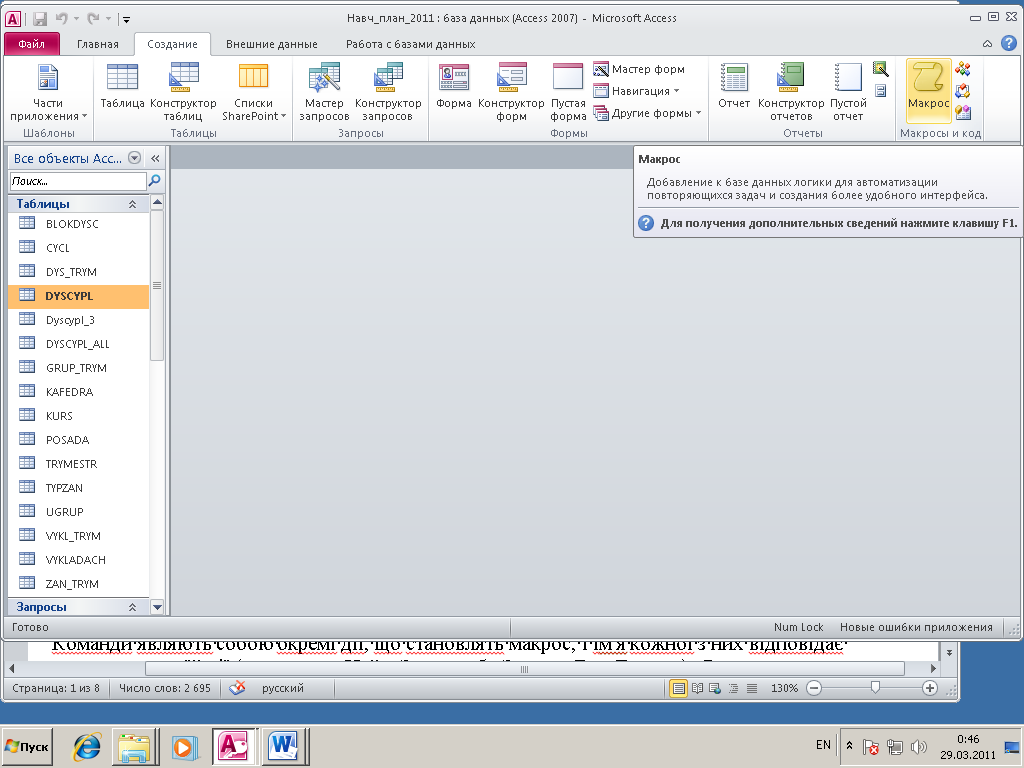This screenshot has width=1024, height=768.
Task: Click the Word zoom in plus button
Action: [930, 688]
